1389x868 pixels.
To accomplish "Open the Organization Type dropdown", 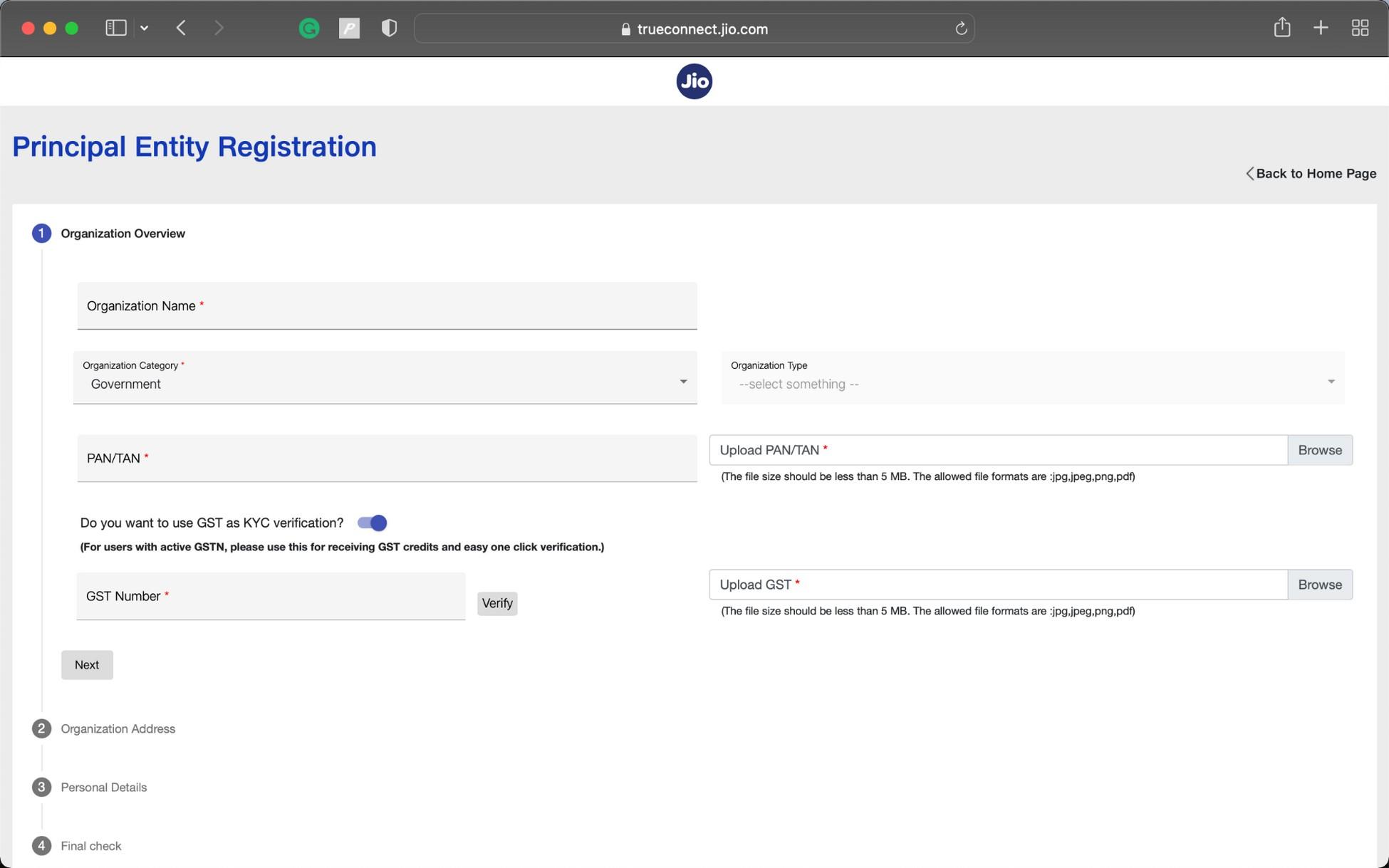I will 1033,377.
